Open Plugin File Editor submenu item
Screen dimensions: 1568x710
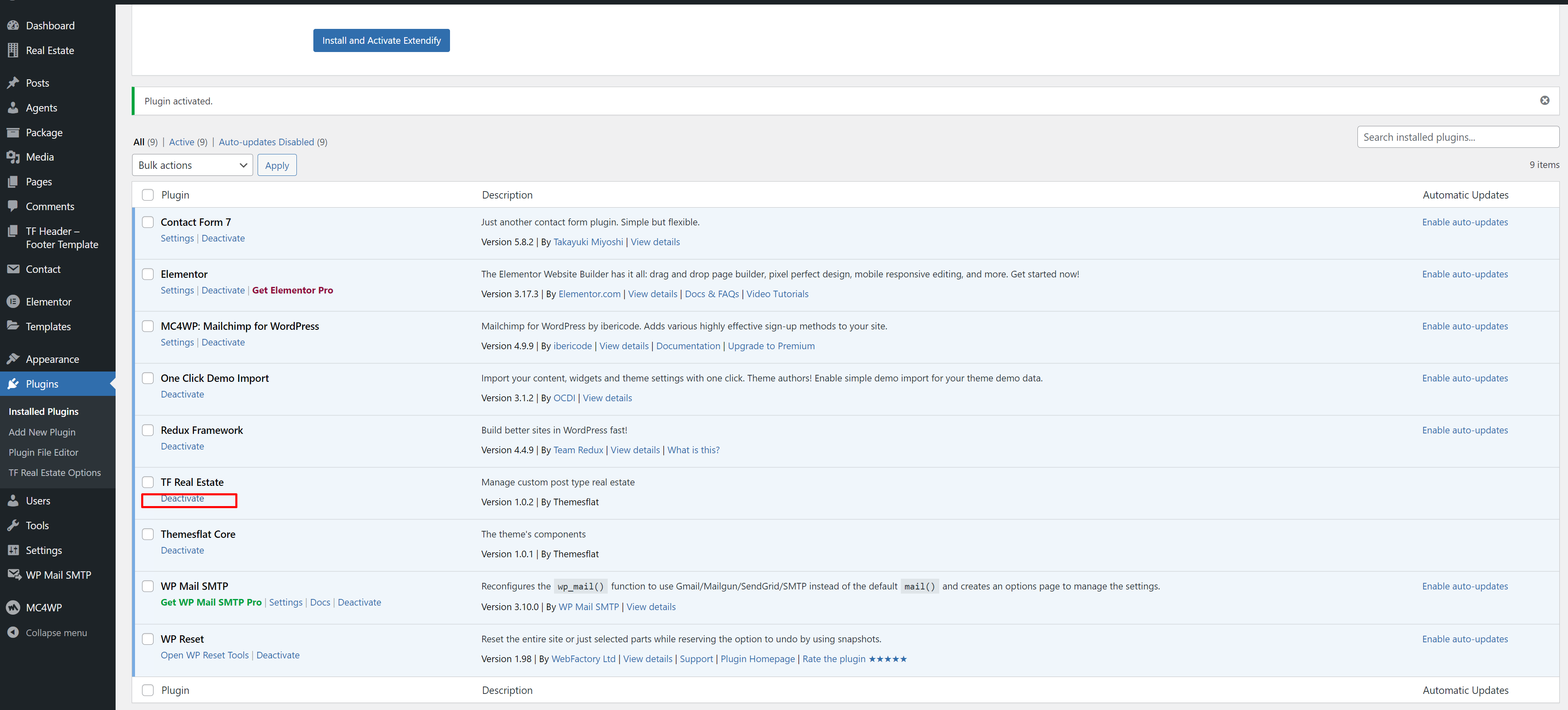[43, 453]
